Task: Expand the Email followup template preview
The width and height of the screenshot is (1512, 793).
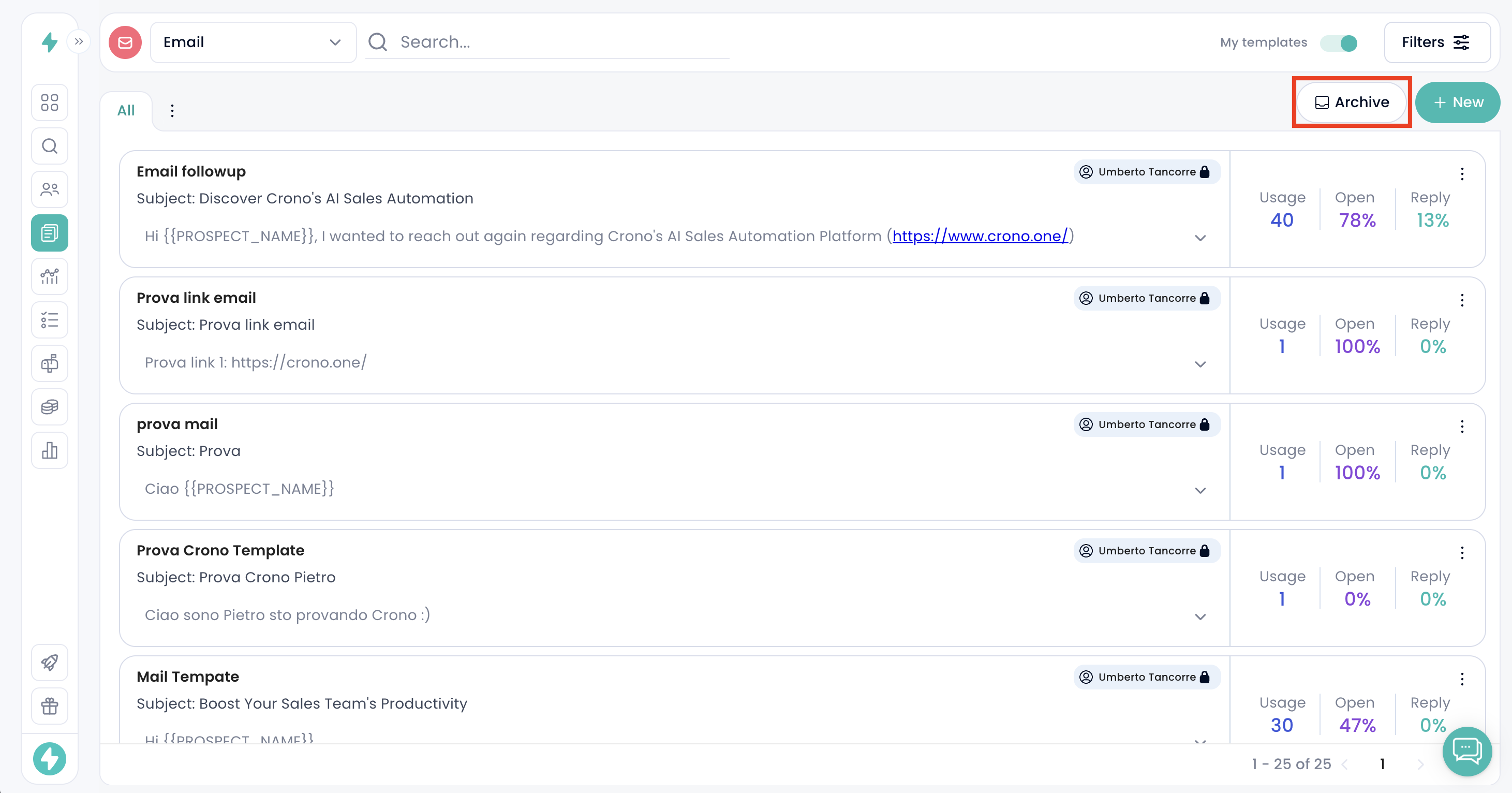Action: pos(1200,238)
